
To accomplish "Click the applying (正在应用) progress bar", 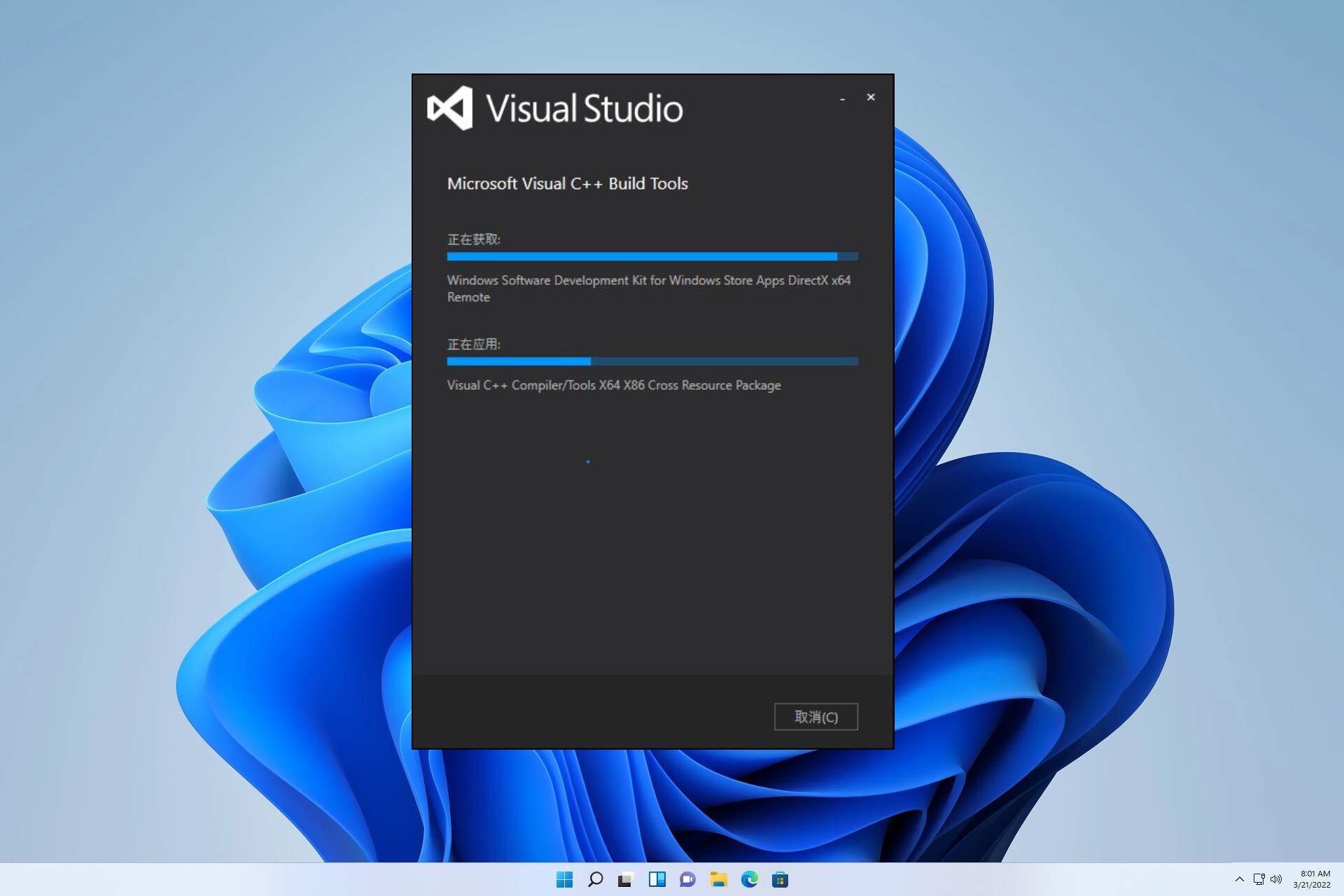I will (x=652, y=361).
